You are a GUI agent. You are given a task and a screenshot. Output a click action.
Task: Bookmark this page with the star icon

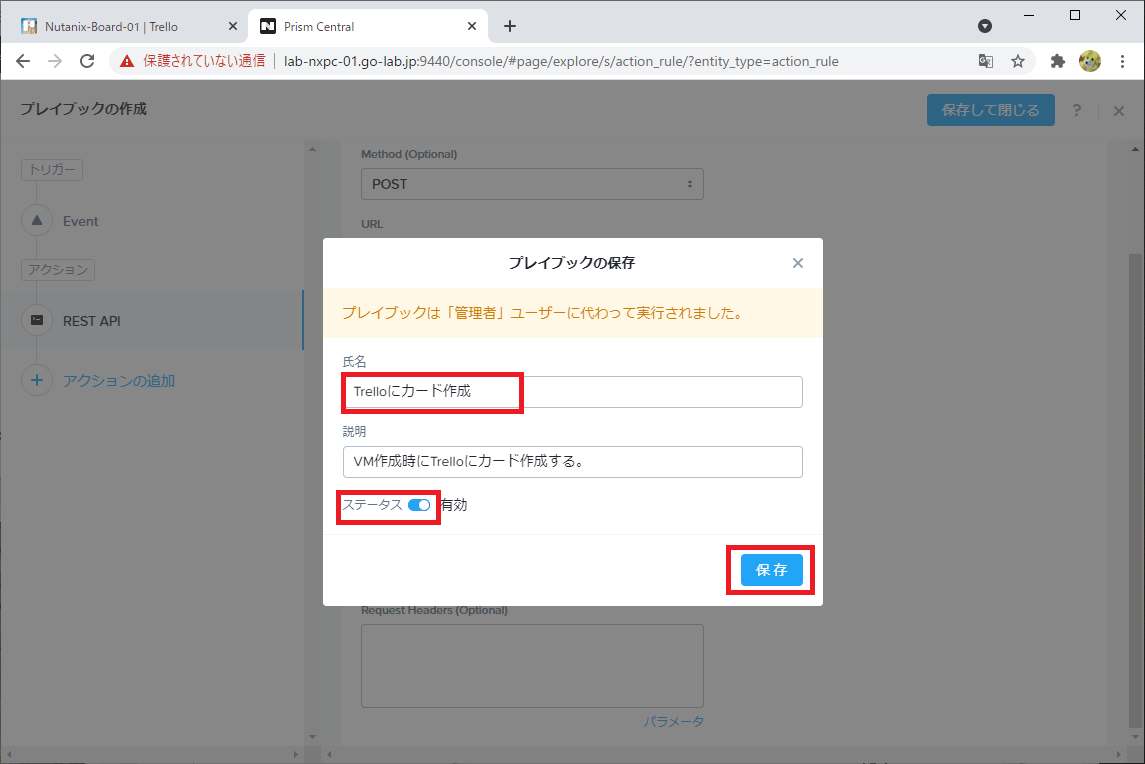tap(1018, 61)
